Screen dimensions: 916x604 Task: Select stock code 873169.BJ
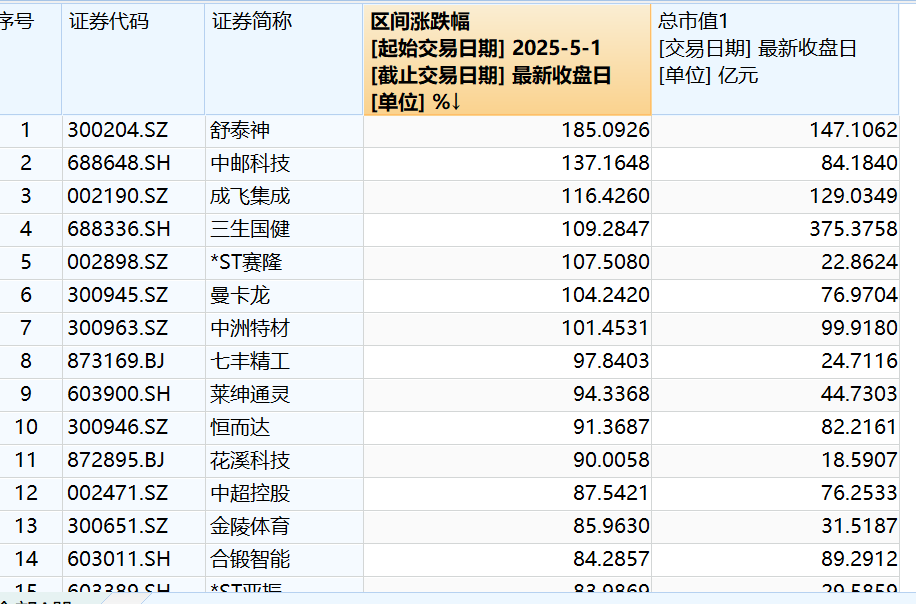[x=116, y=361]
